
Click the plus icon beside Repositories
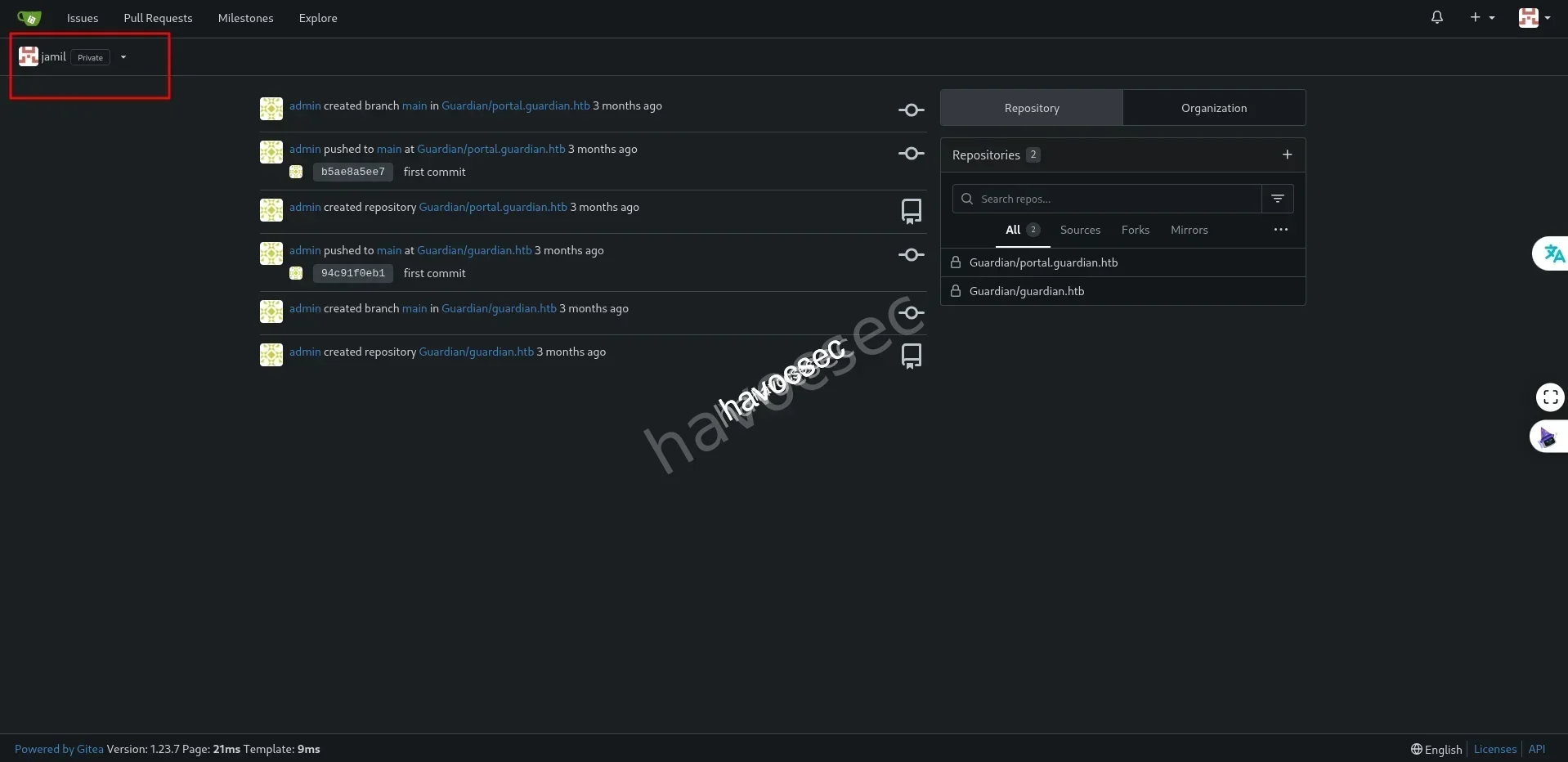pos(1287,155)
